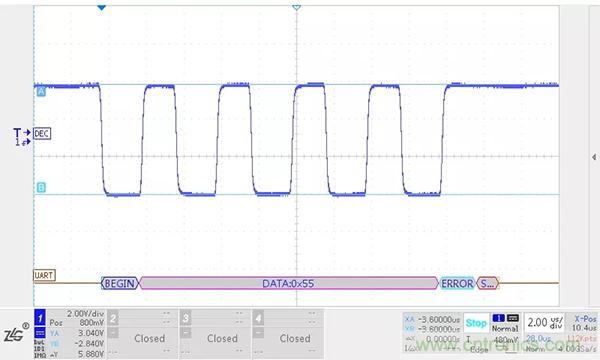Click the channel 1 DC coupling icon

coord(40,333)
